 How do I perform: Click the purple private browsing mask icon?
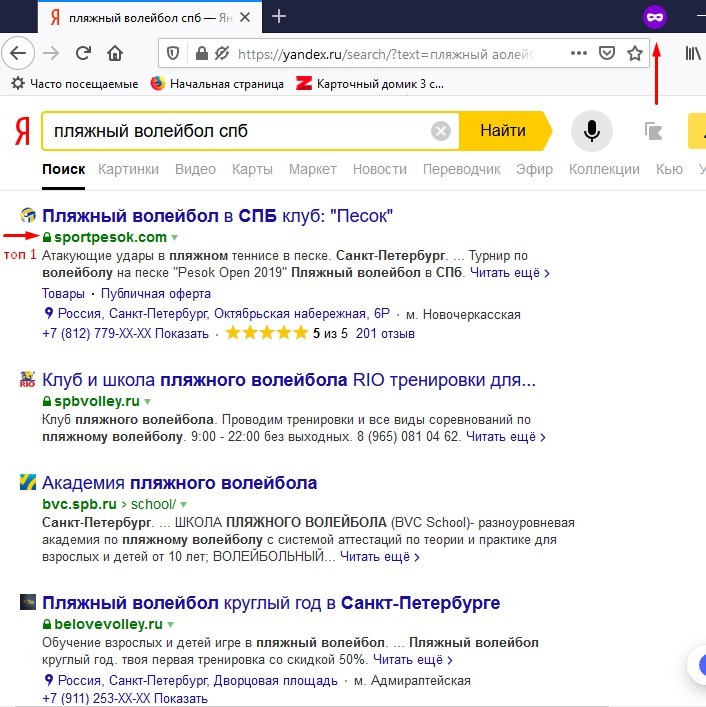(x=655, y=17)
